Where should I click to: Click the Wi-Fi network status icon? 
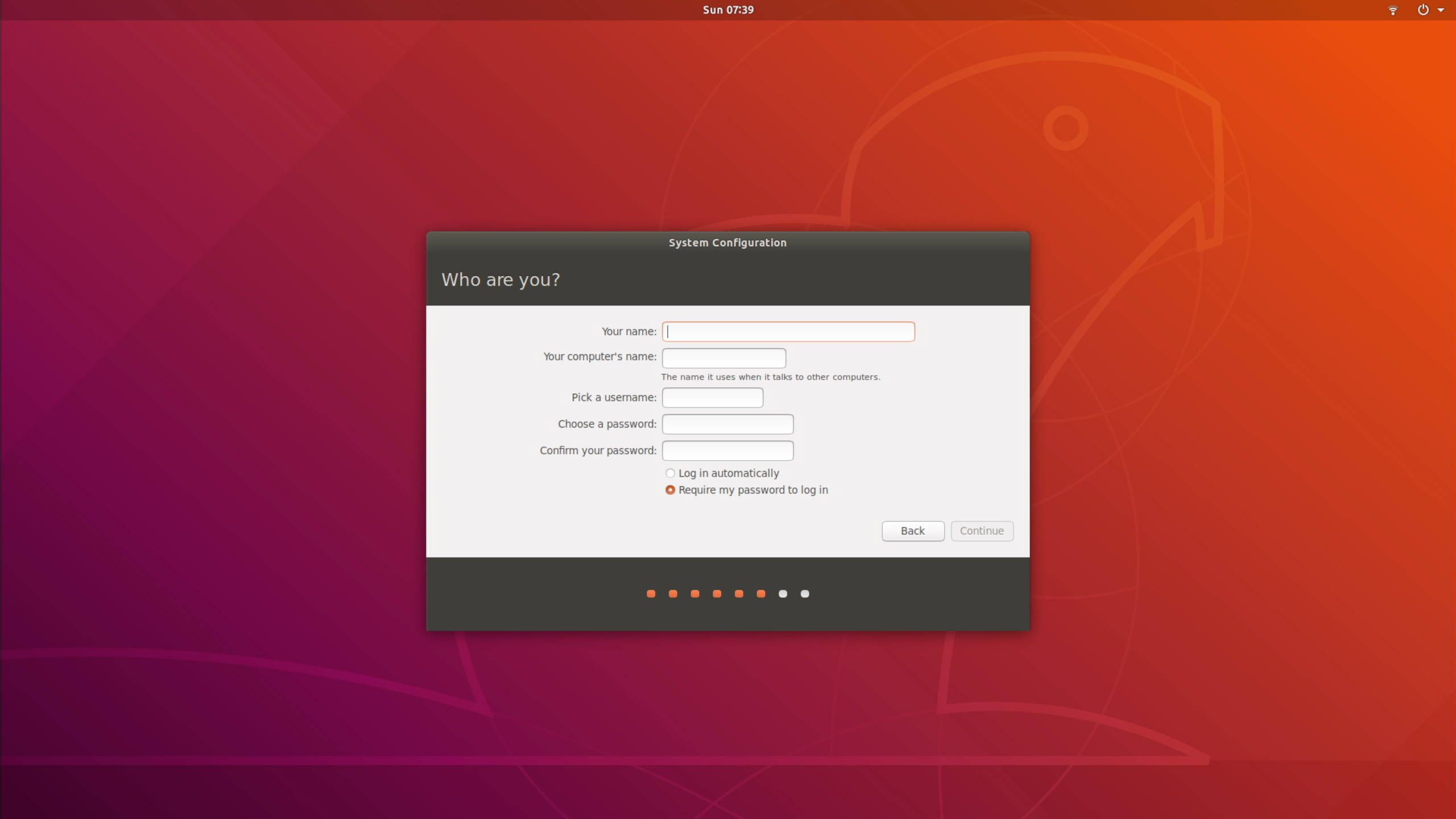point(1393,10)
